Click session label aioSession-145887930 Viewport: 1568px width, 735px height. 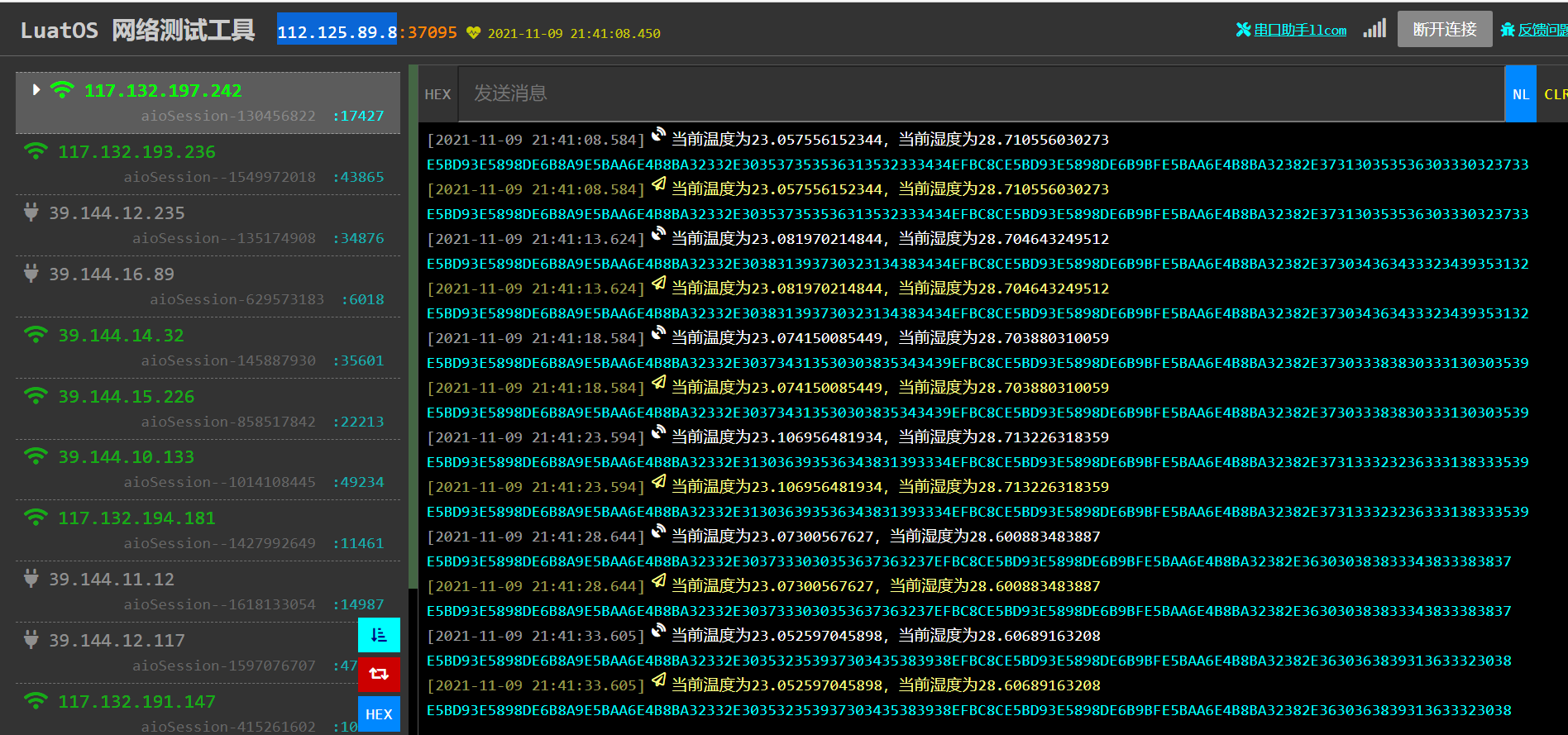(x=228, y=360)
